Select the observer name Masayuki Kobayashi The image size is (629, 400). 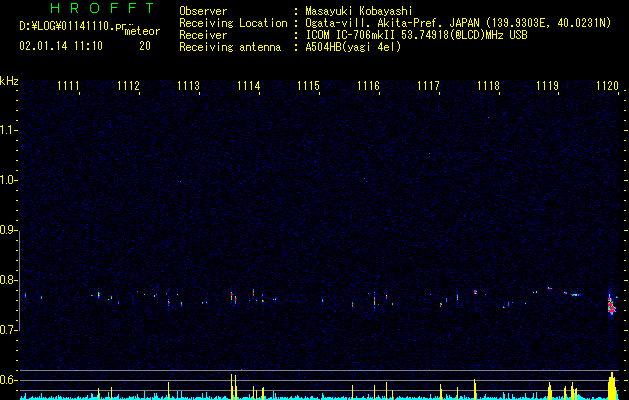pyautogui.click(x=359, y=11)
